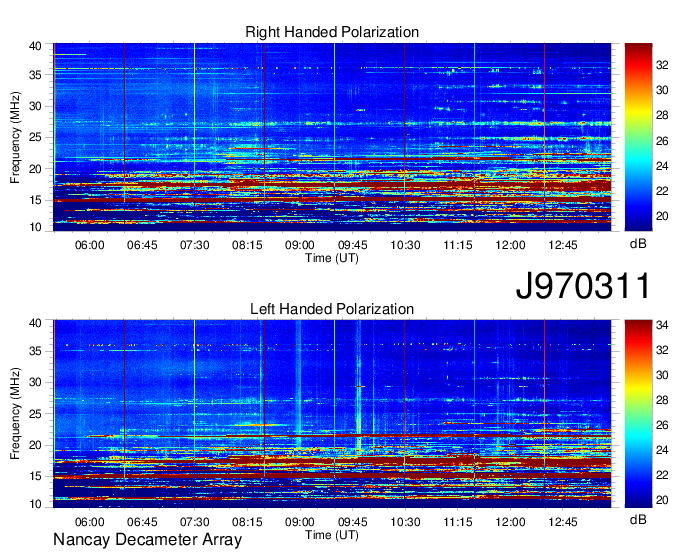Screen dimensions: 680x552
Task: Click the dB unit label of Right Handed colorbar
Action: tap(638, 244)
